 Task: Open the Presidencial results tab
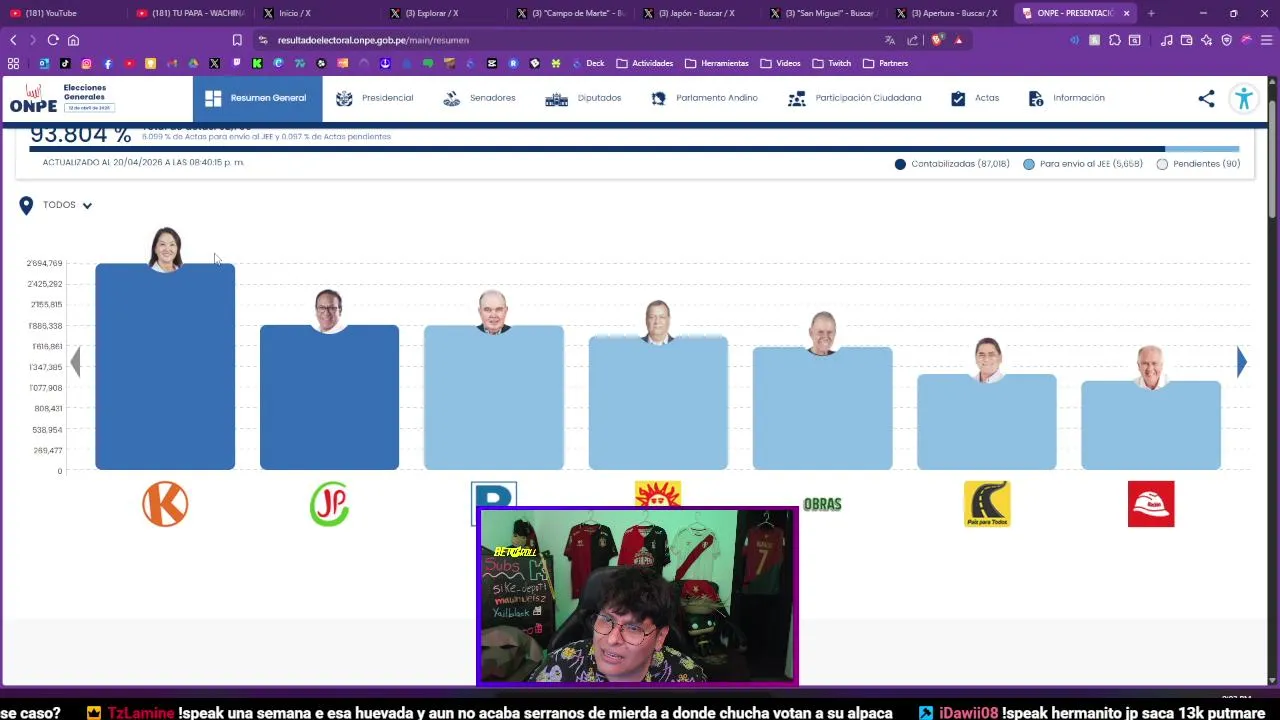click(x=374, y=98)
